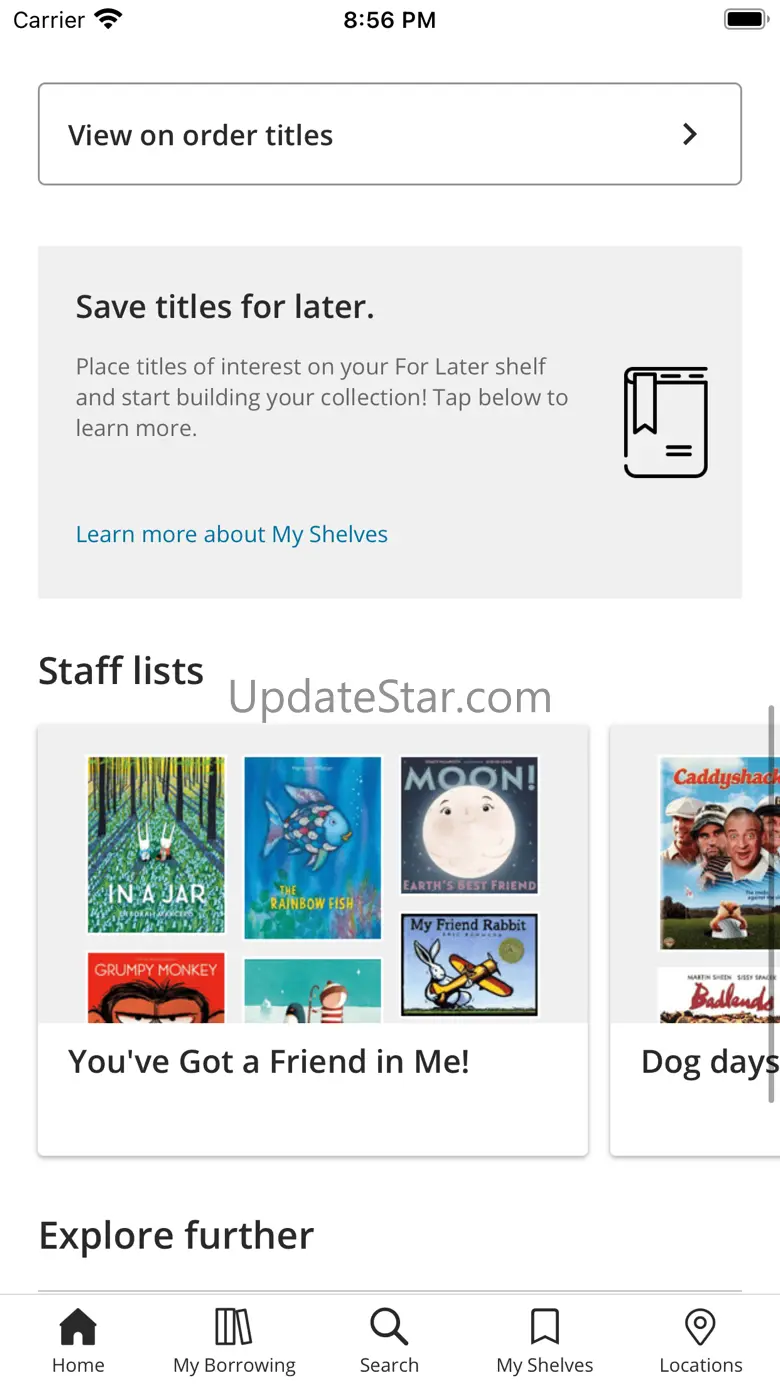The image size is (780, 1387).
Task: Tap the Locations pin icon
Action: point(700,1328)
